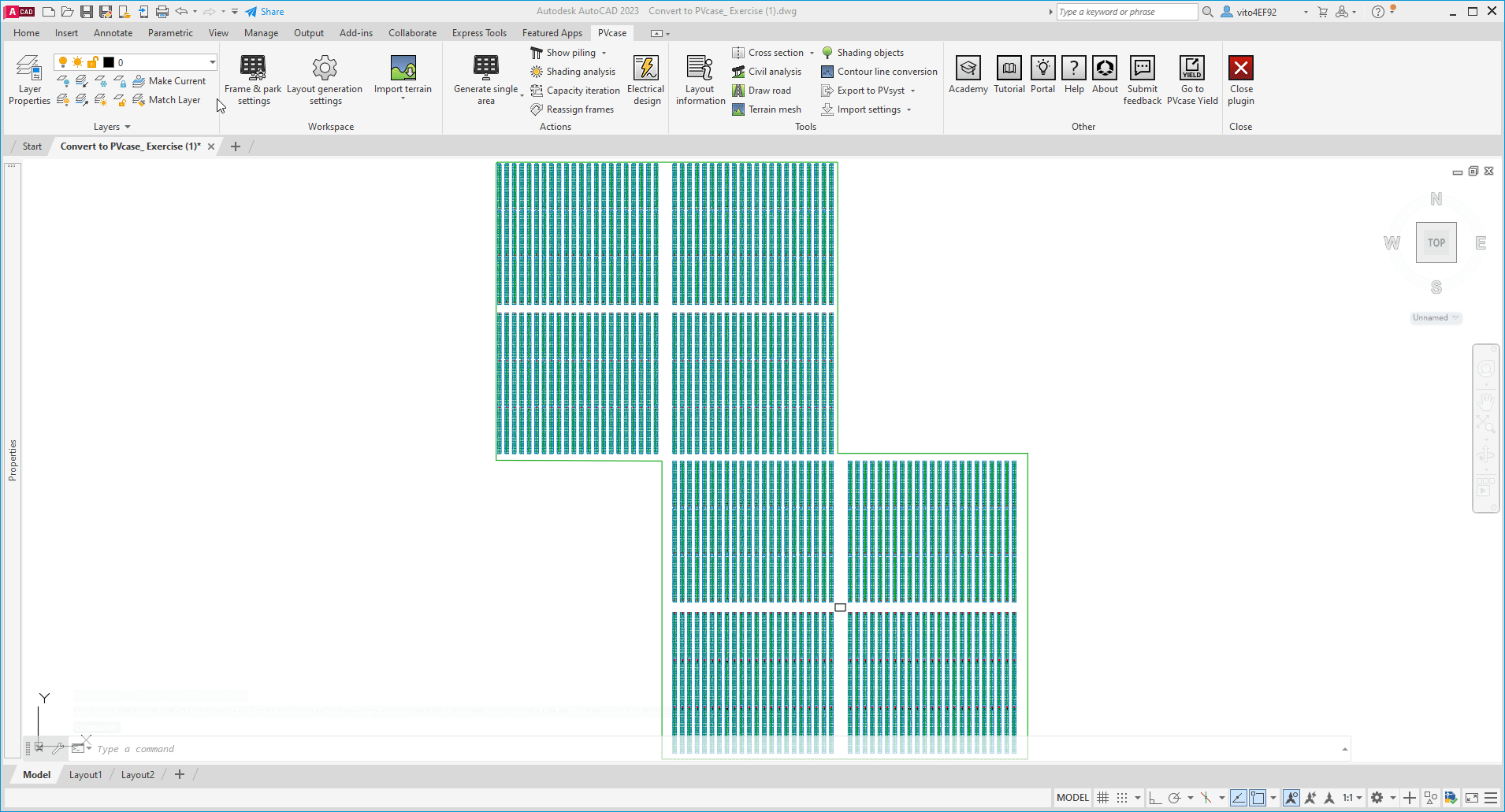
Task: Toggle the layer on/off lightbulb icon
Action: pos(63,62)
